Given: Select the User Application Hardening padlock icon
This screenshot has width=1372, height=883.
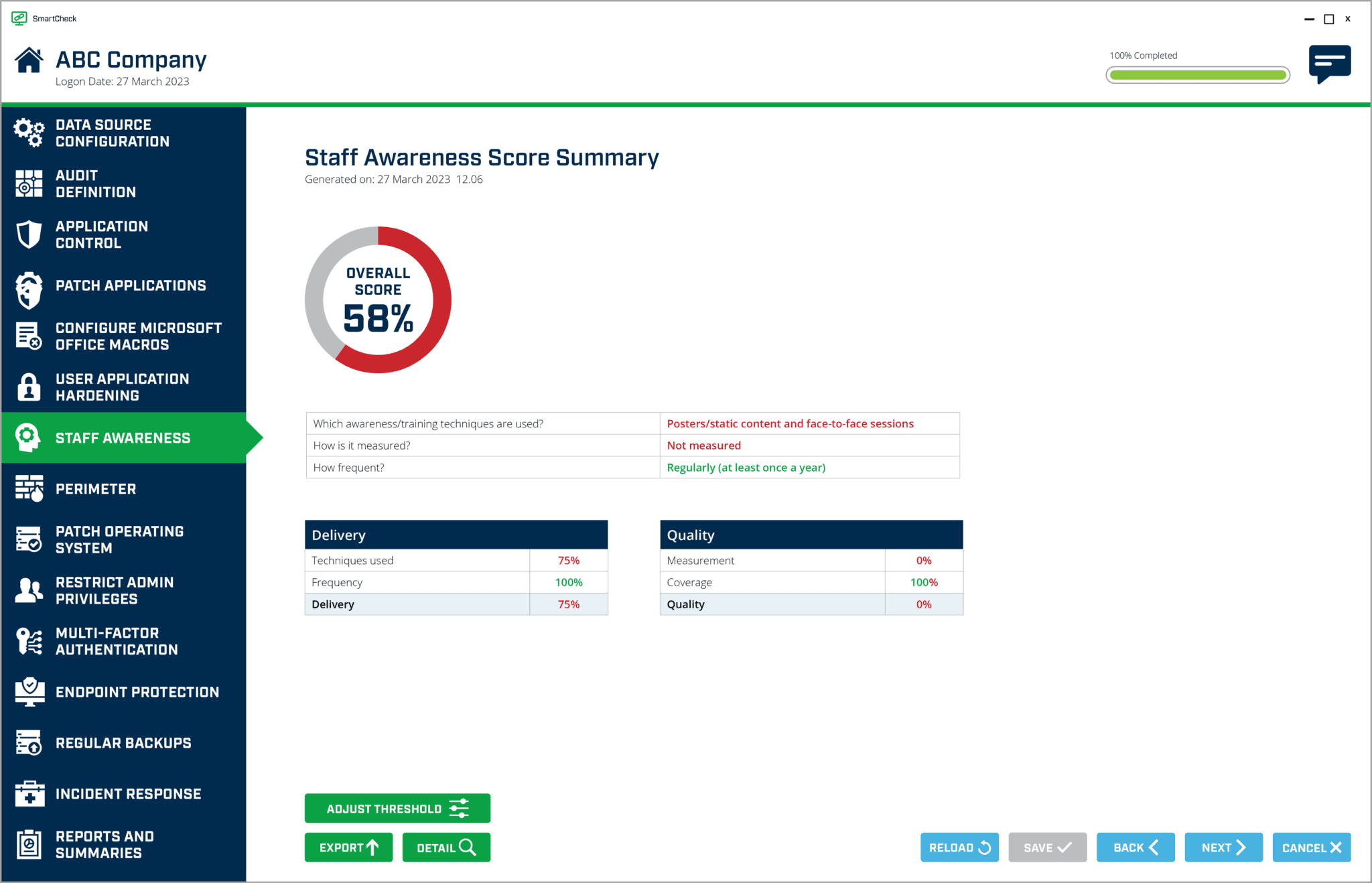Looking at the screenshot, I should [x=29, y=387].
